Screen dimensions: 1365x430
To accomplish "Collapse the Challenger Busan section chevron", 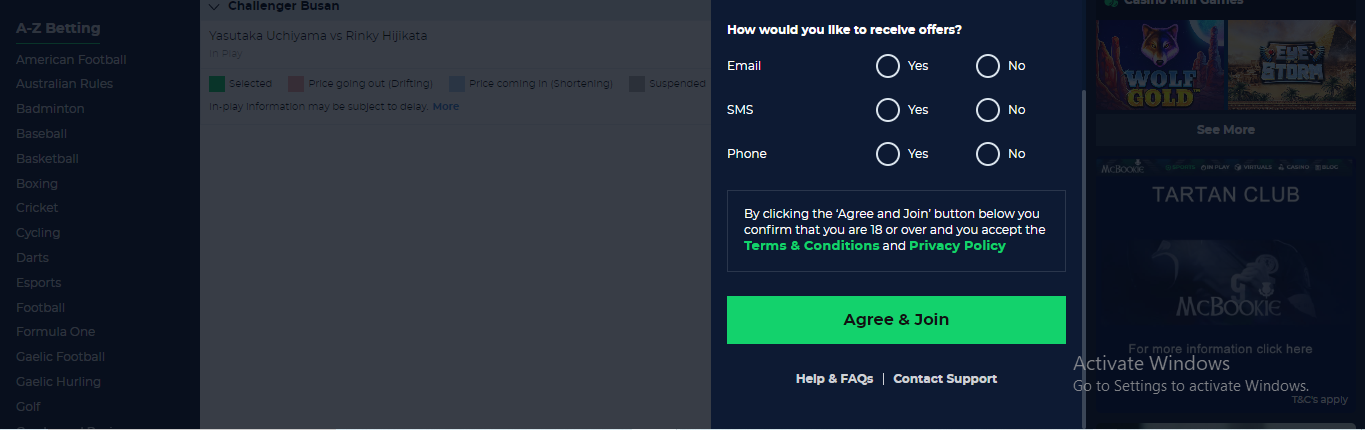I will (x=214, y=6).
